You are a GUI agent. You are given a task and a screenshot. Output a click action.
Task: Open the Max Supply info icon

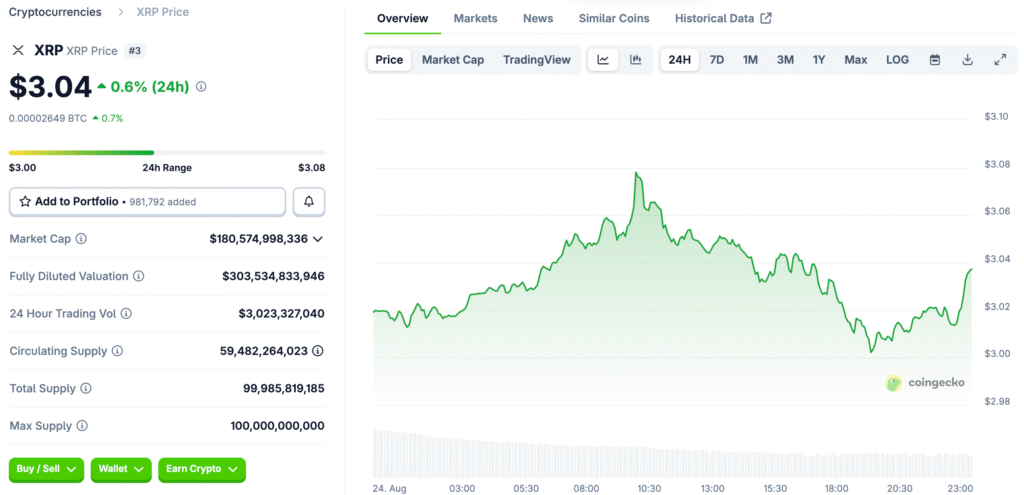82,426
